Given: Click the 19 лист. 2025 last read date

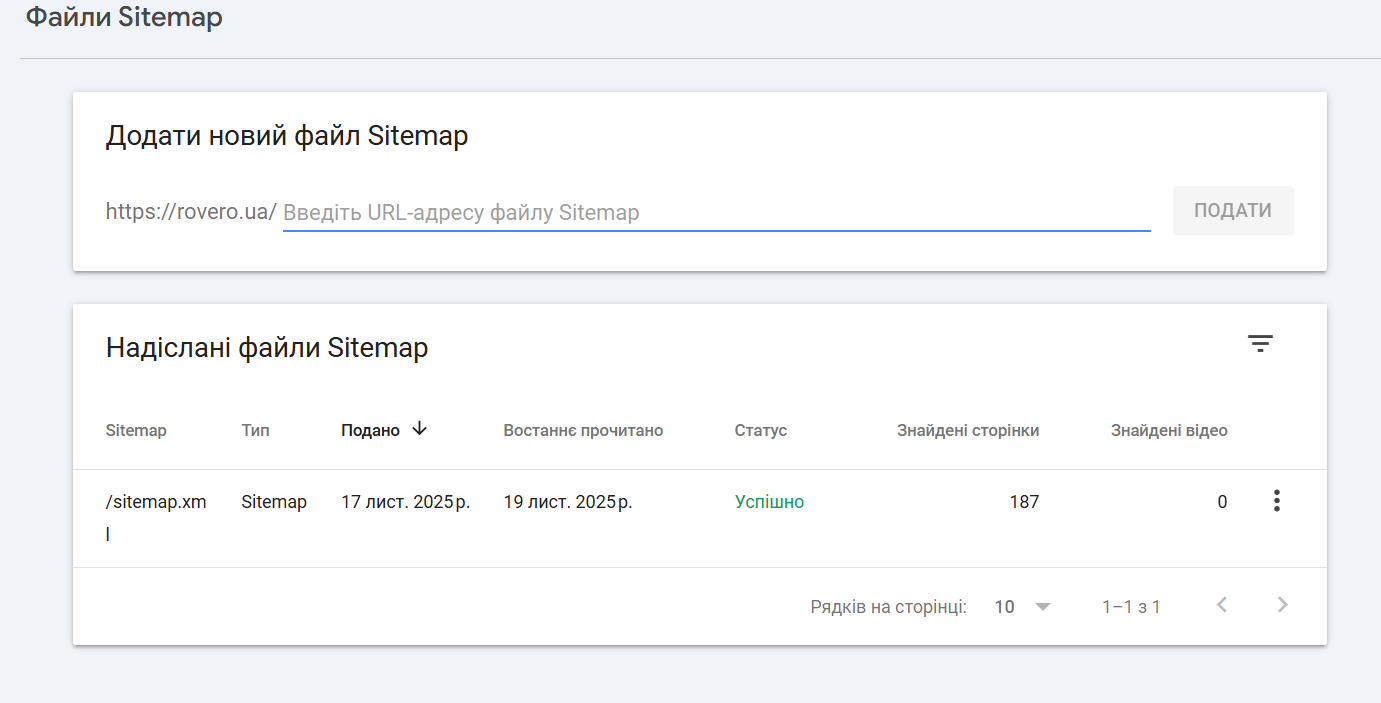Looking at the screenshot, I should tap(567, 502).
